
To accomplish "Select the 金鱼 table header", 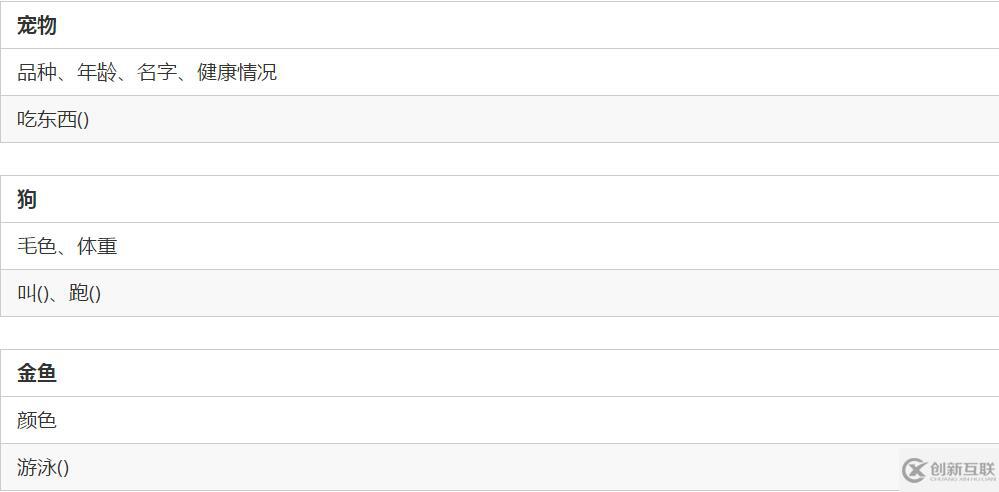I will tap(500, 373).
